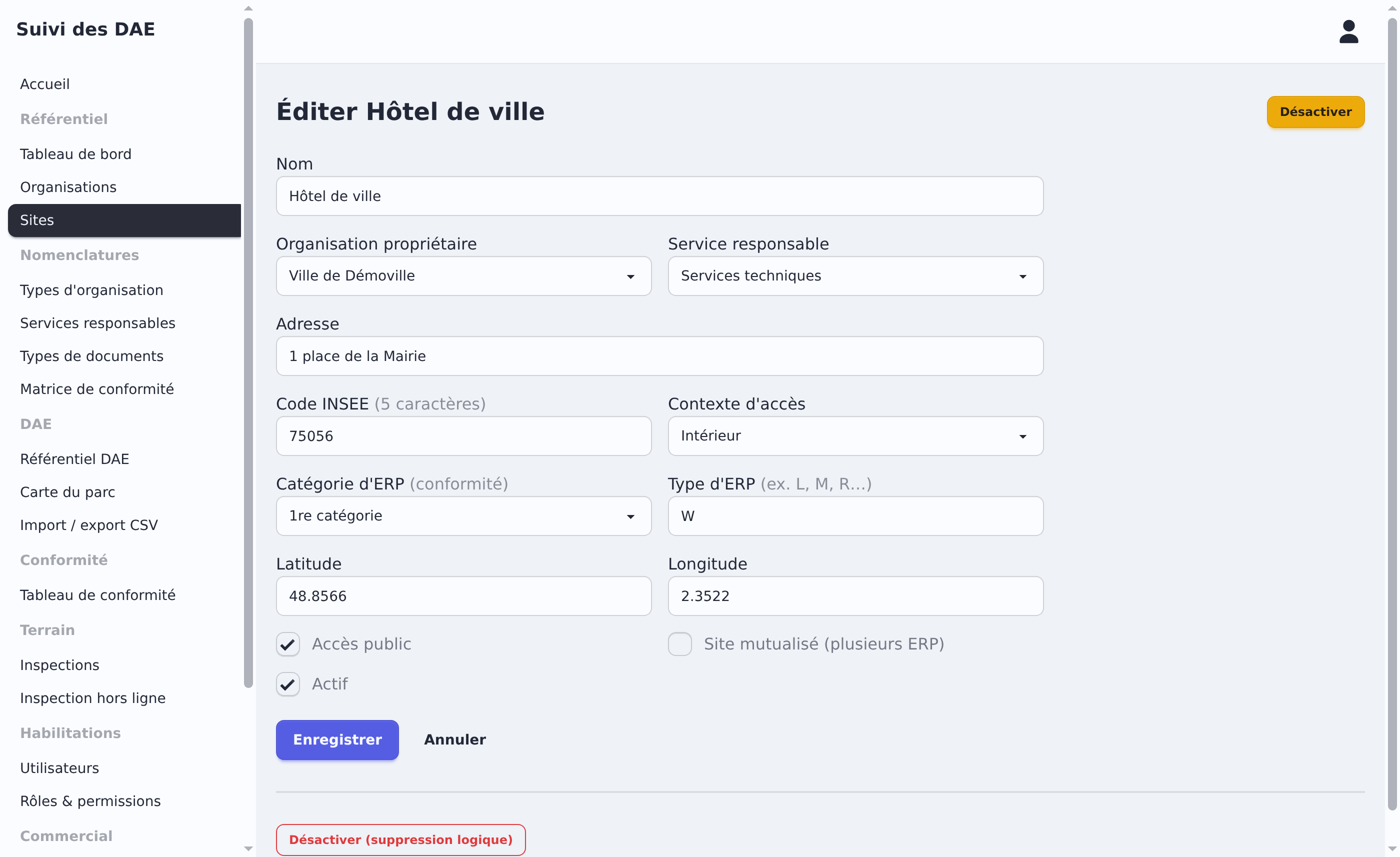Open the user account icon
Viewport: 1400px width, 857px height.
point(1348,32)
